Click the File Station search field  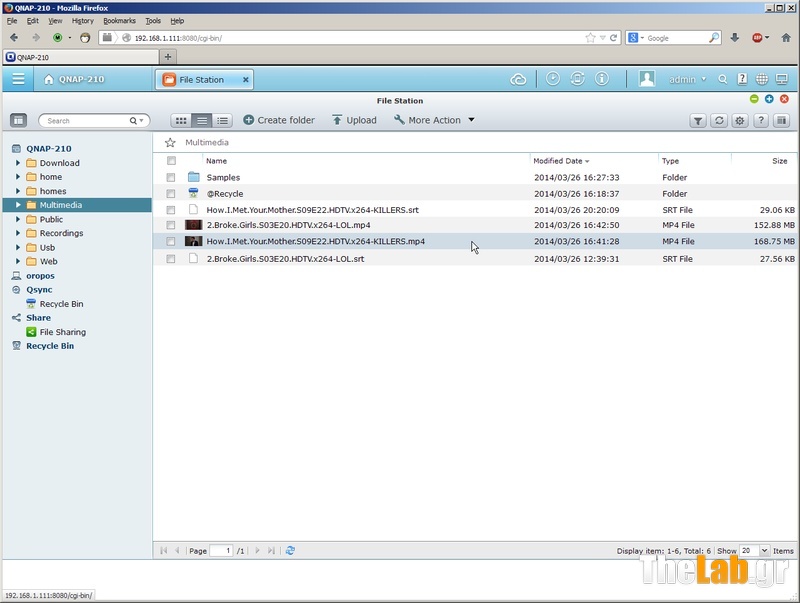pos(87,121)
